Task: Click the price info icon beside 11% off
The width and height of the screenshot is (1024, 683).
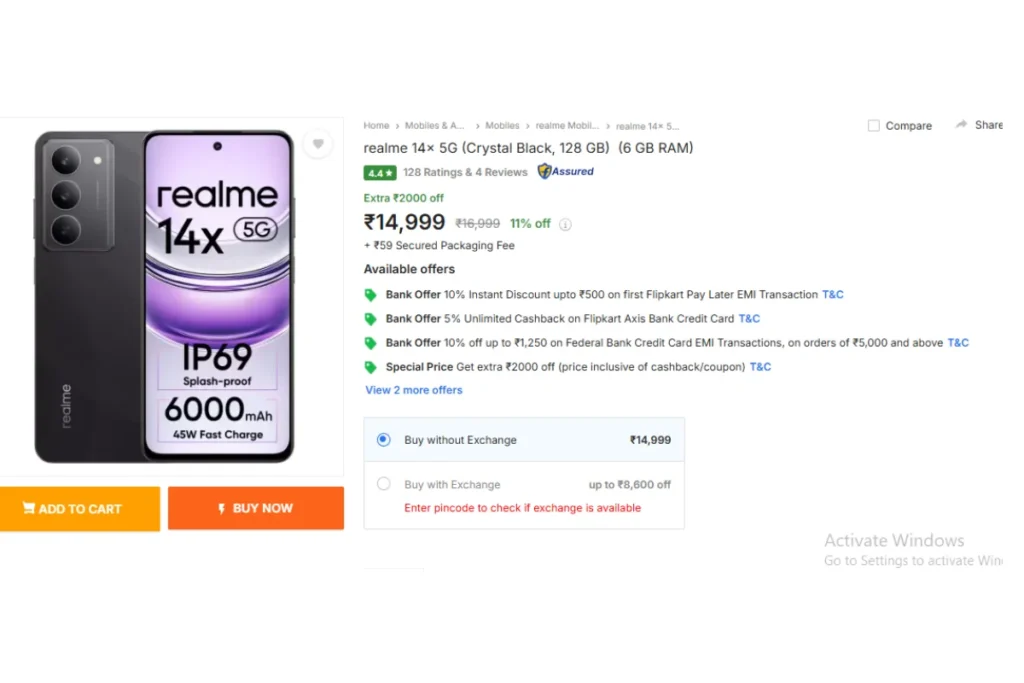Action: [565, 225]
